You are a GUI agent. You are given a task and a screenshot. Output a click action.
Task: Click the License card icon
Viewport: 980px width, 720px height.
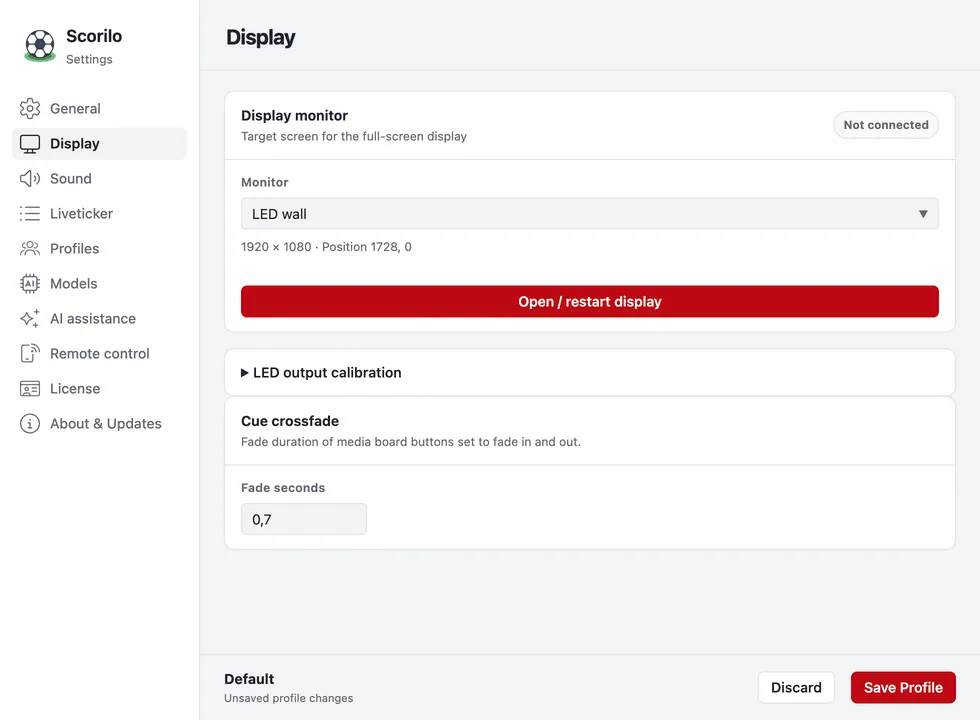[29, 389]
